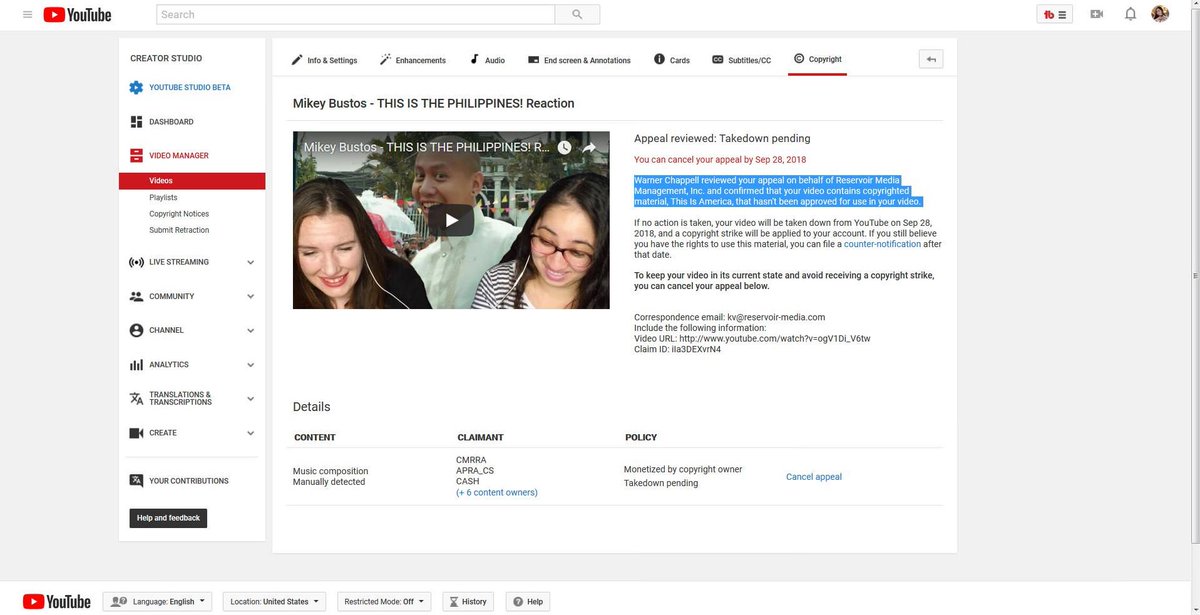Open the counter-notification link
The width and height of the screenshot is (1200, 615).
click(x=882, y=244)
